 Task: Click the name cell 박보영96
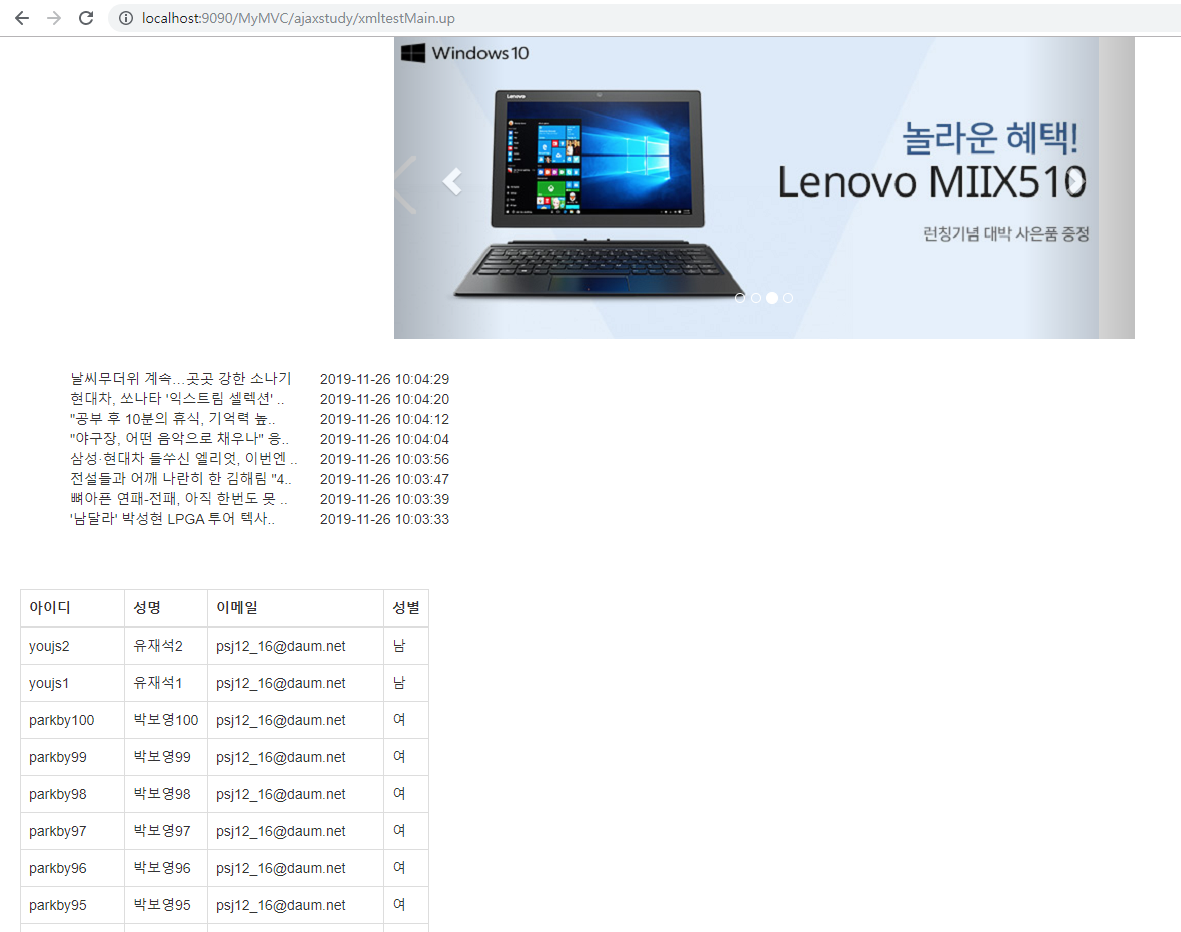pos(166,867)
